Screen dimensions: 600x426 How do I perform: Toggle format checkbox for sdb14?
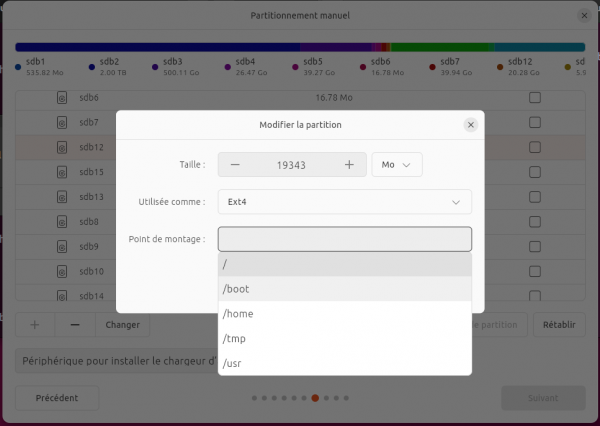click(x=535, y=295)
